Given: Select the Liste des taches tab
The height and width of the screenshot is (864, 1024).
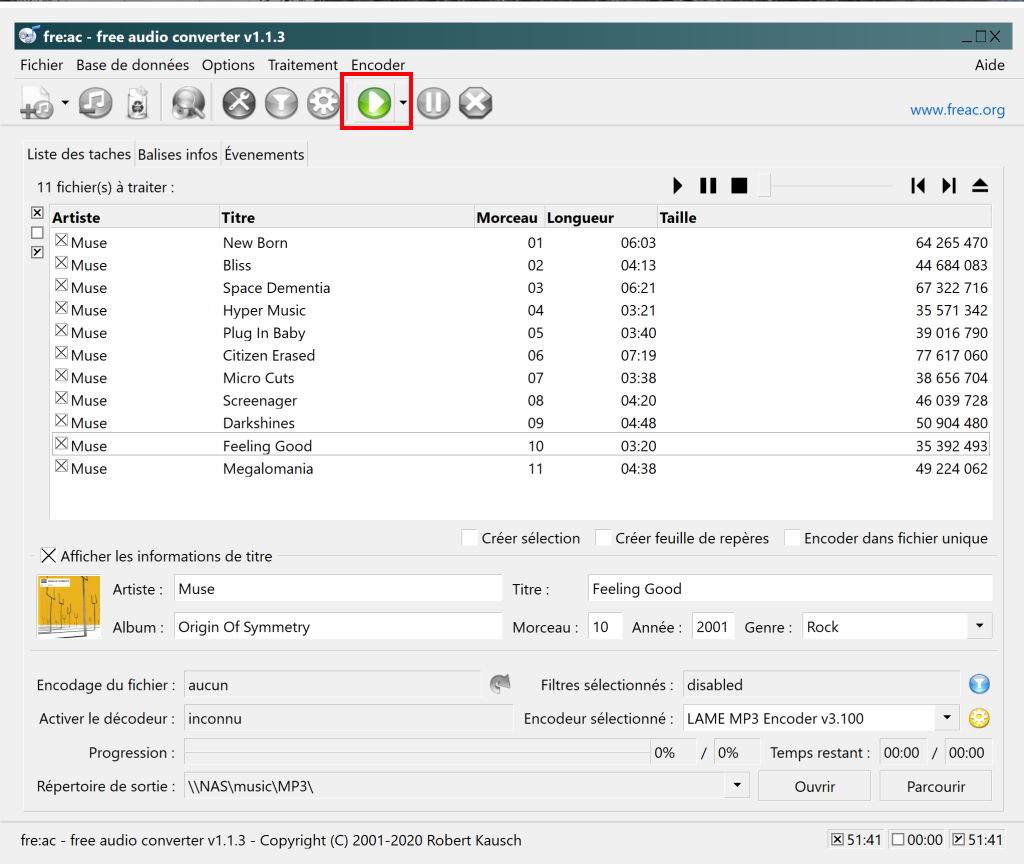Looking at the screenshot, I should click(x=79, y=154).
